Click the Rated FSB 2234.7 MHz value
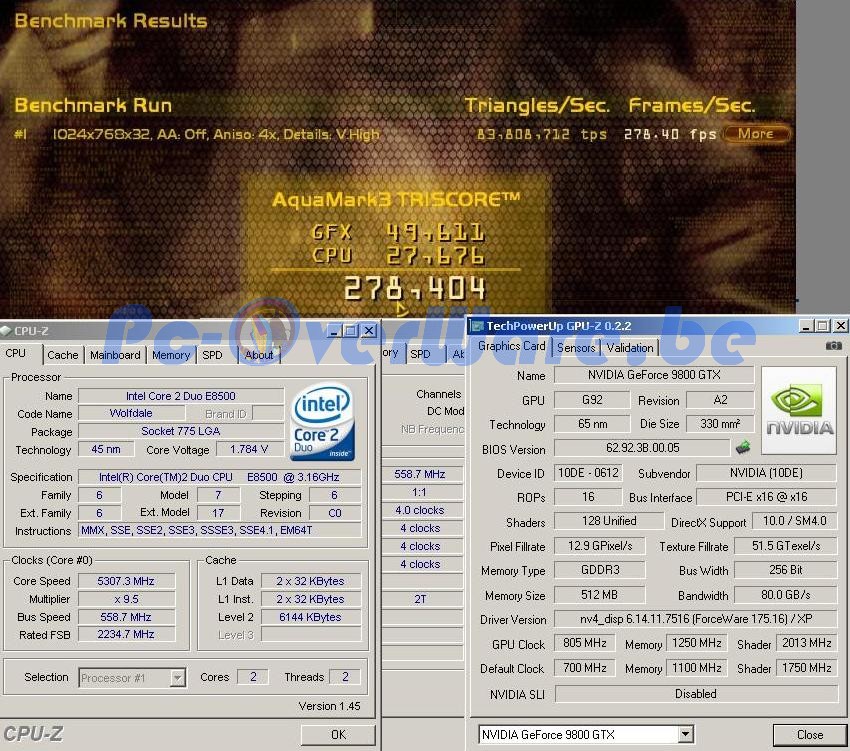 (x=126, y=634)
